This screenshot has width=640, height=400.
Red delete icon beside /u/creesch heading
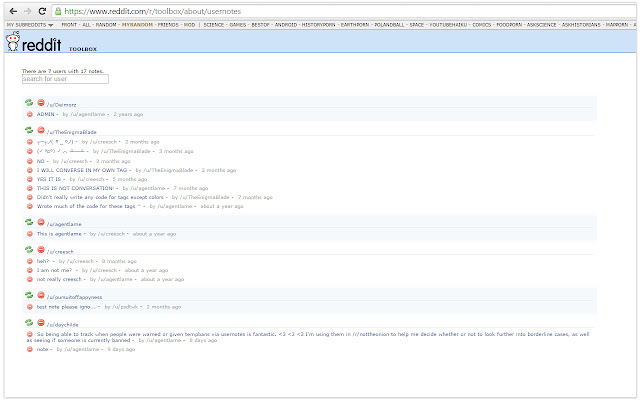(41, 249)
